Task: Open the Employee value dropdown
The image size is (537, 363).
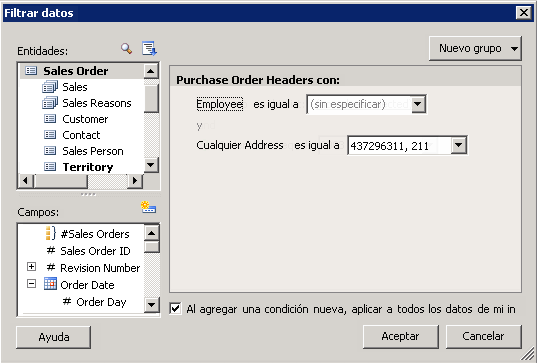Action: pos(418,104)
